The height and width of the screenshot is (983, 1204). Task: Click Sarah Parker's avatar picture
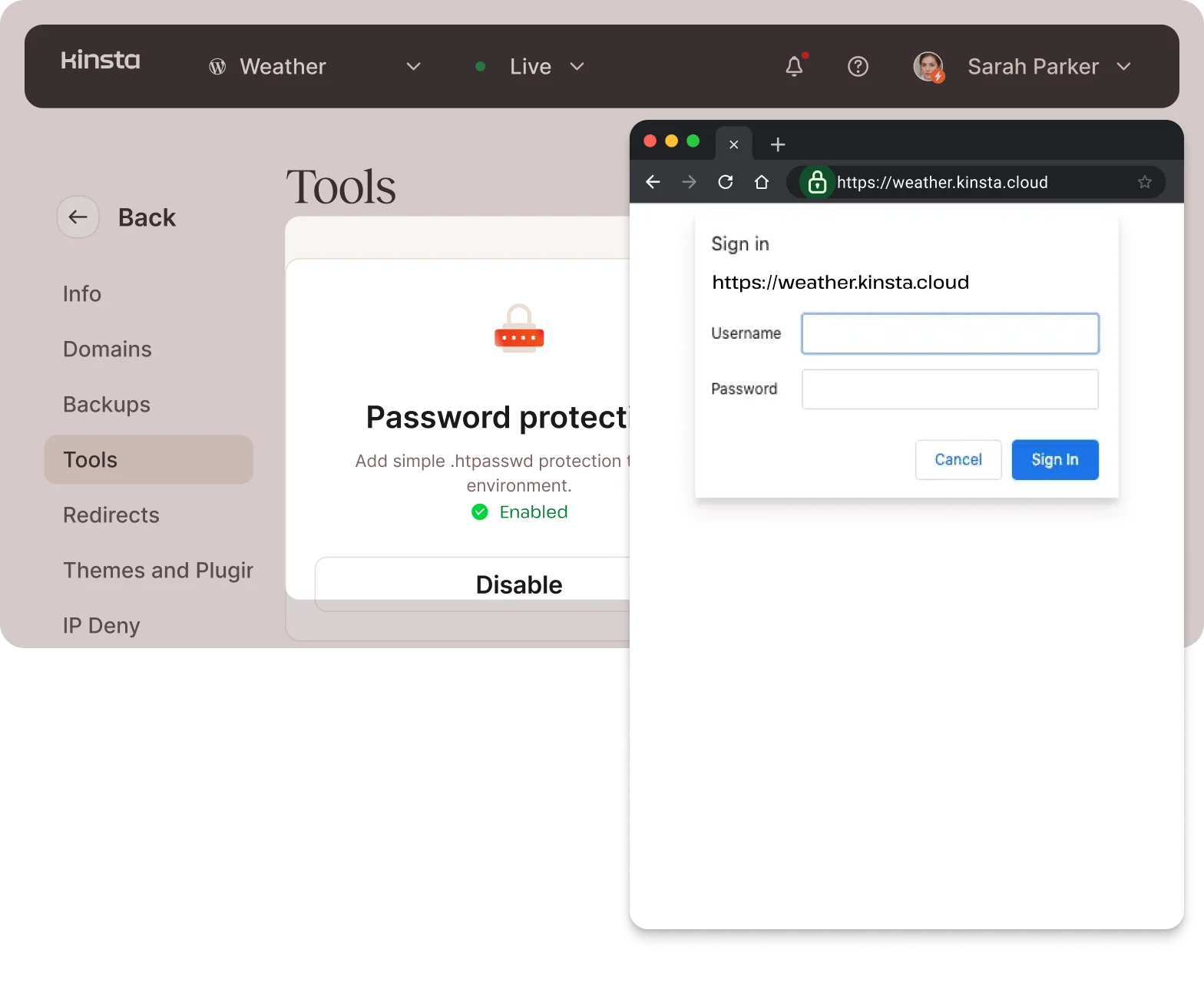click(928, 67)
